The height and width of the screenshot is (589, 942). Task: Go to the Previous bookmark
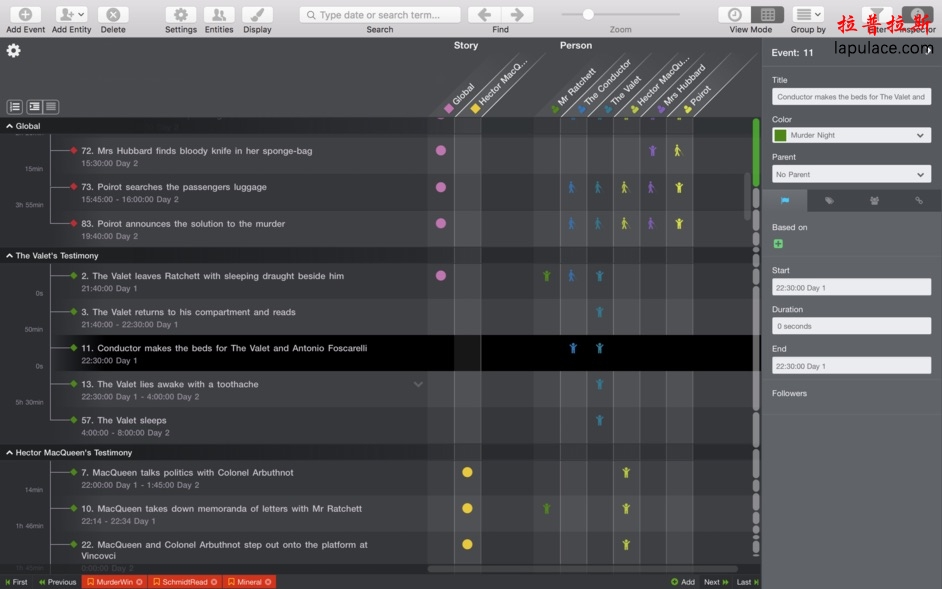(57, 582)
